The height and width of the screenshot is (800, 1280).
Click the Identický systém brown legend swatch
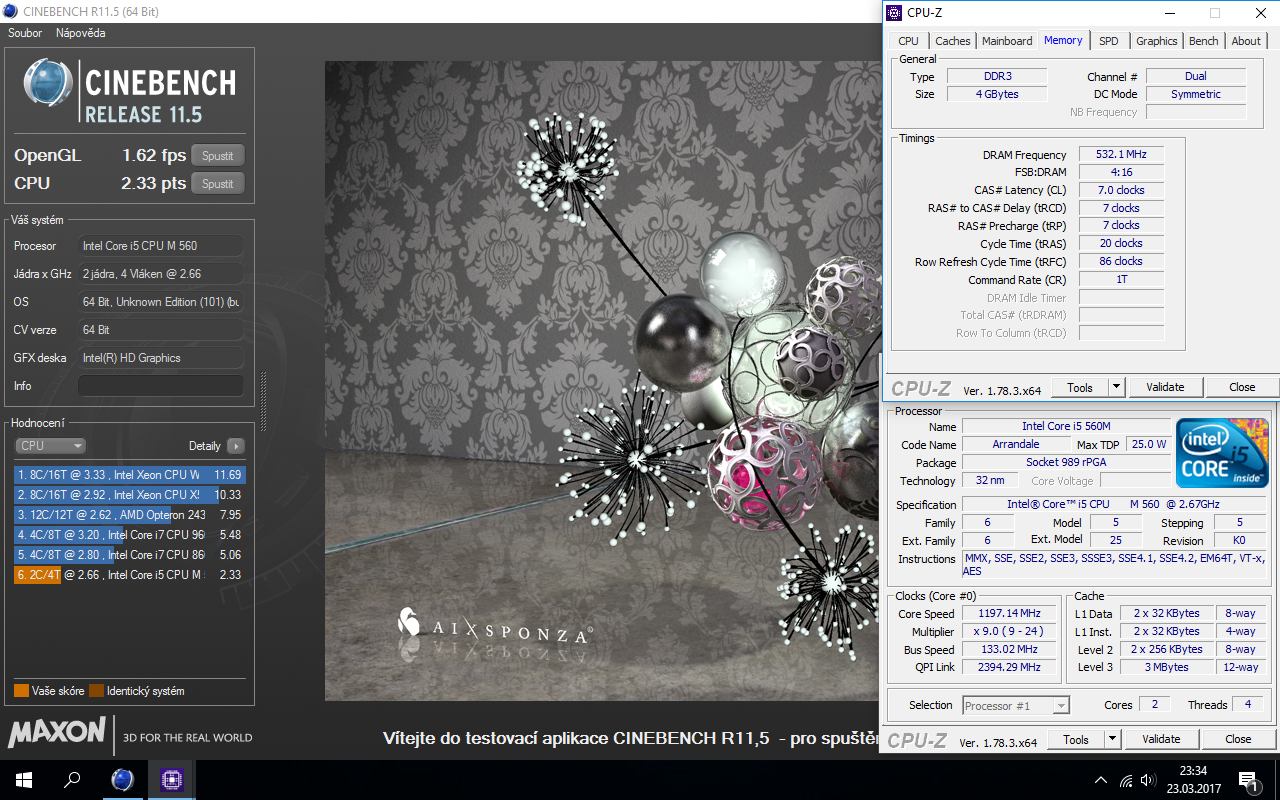tap(96, 691)
